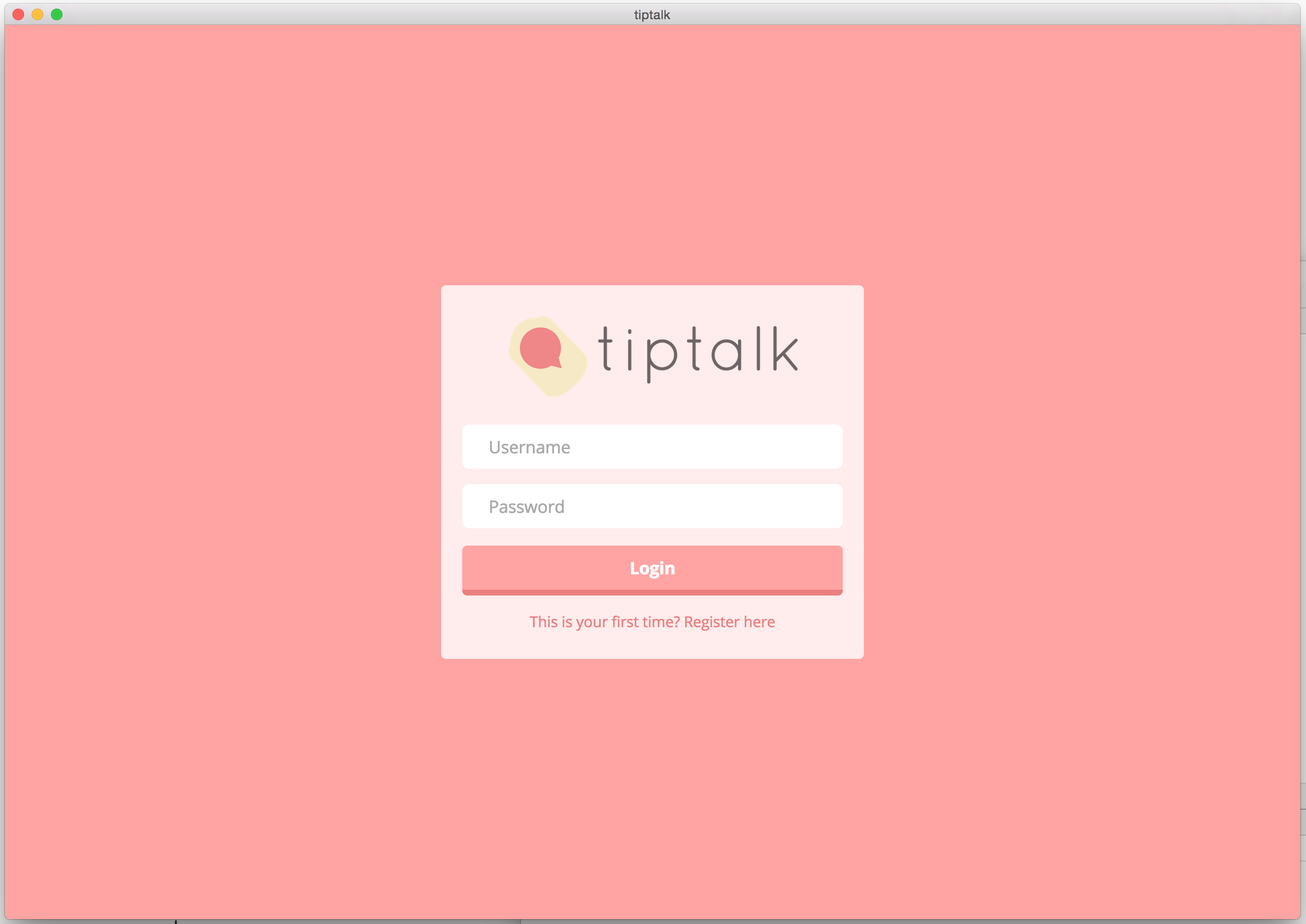Image resolution: width=1306 pixels, height=924 pixels.
Task: Click dark bottom edge of Login button
Action: point(652,592)
